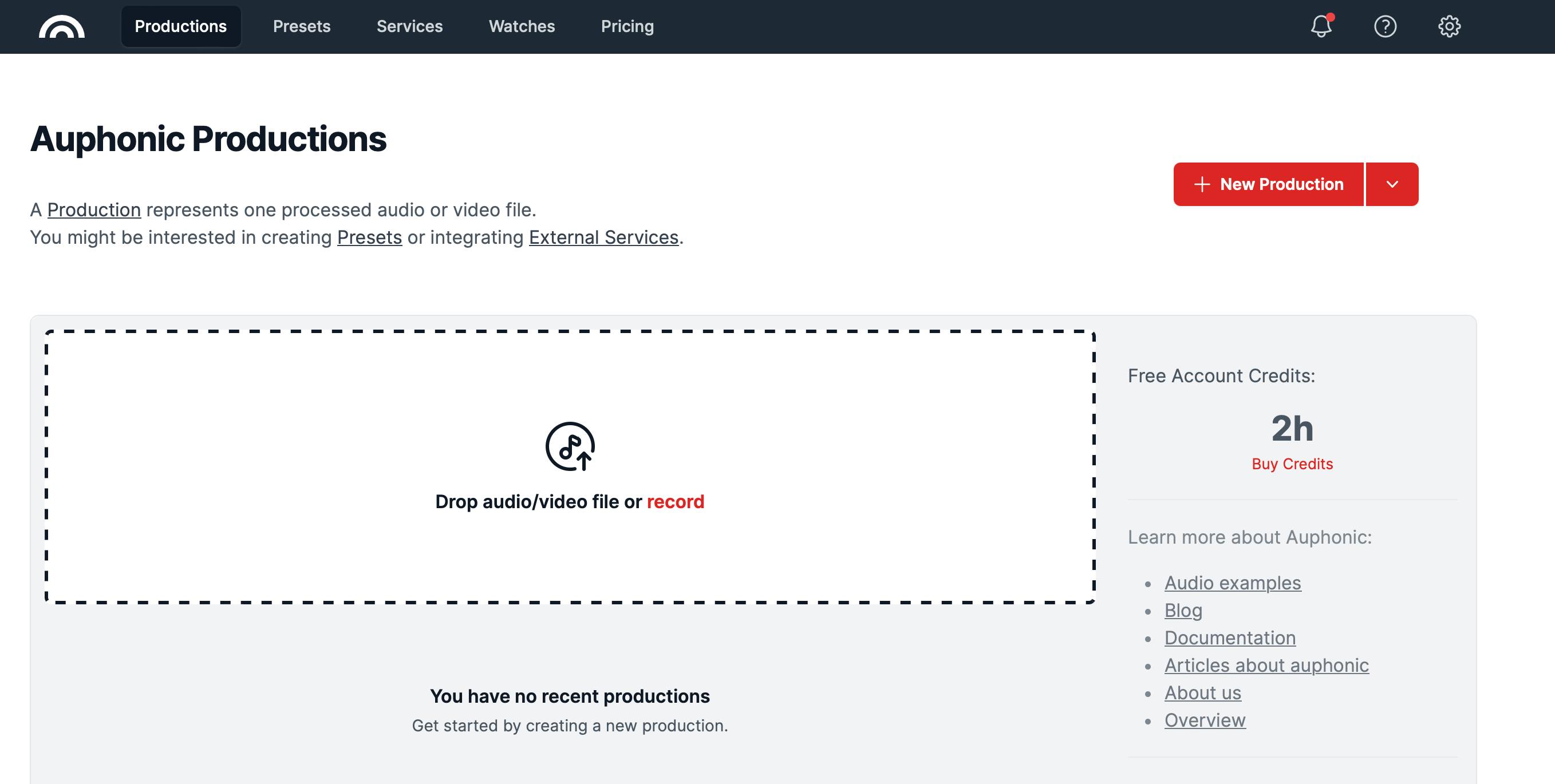The image size is (1555, 784).
Task: Open the settings gear icon
Action: coord(1449,26)
